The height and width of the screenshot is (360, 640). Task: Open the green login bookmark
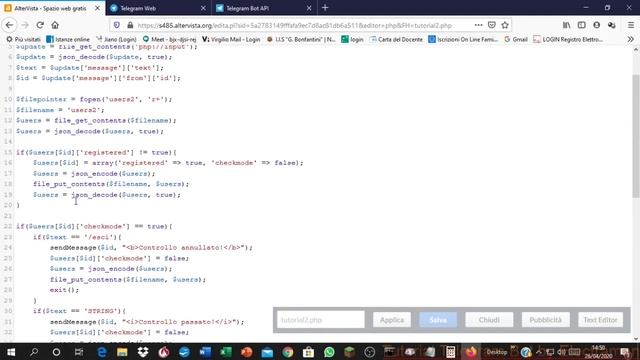point(352,39)
